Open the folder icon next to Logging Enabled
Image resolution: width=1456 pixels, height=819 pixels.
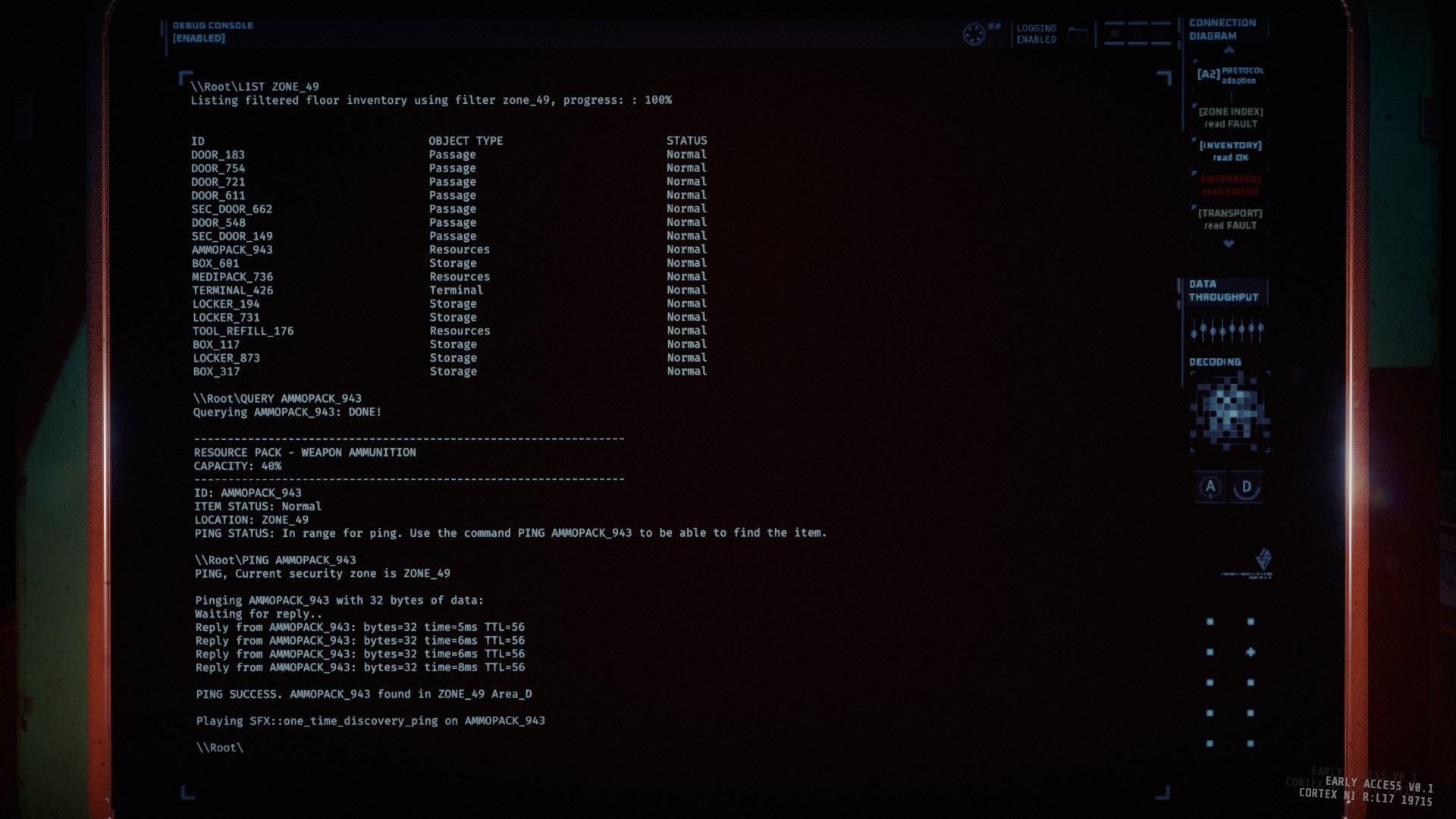click(x=1078, y=35)
